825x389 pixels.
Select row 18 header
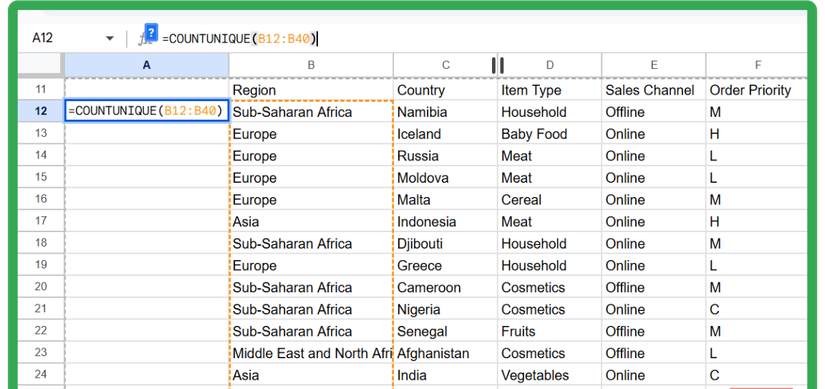pos(41,243)
